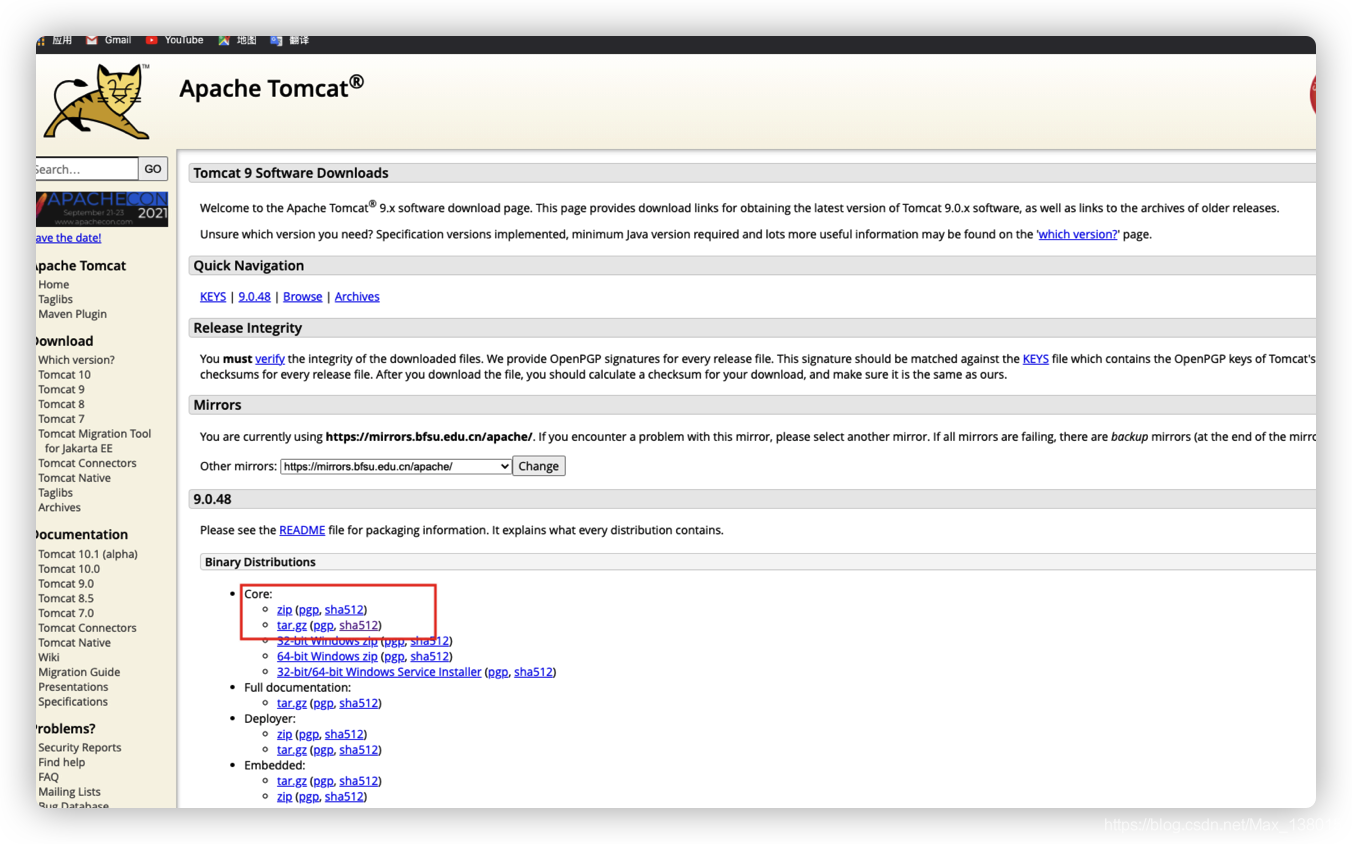Open the Tomcat 8 download page
The image size is (1352, 844).
(x=61, y=404)
